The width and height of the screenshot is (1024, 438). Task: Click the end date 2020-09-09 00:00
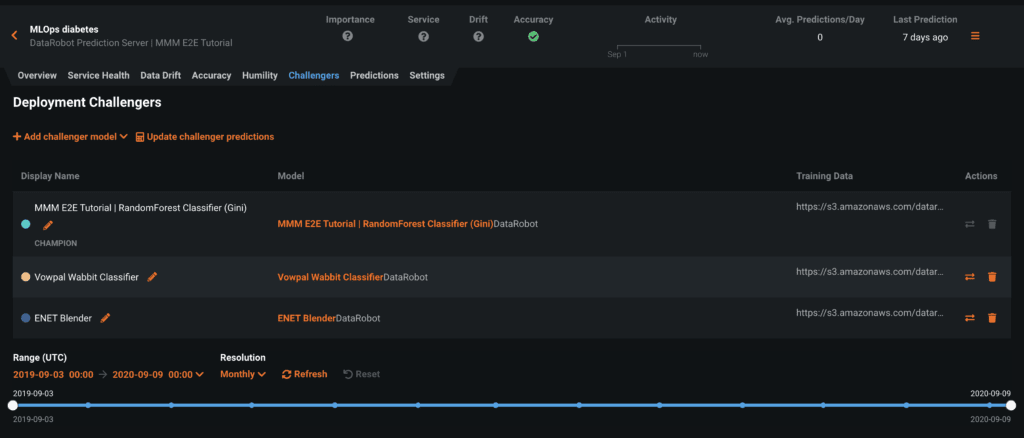(x=153, y=374)
